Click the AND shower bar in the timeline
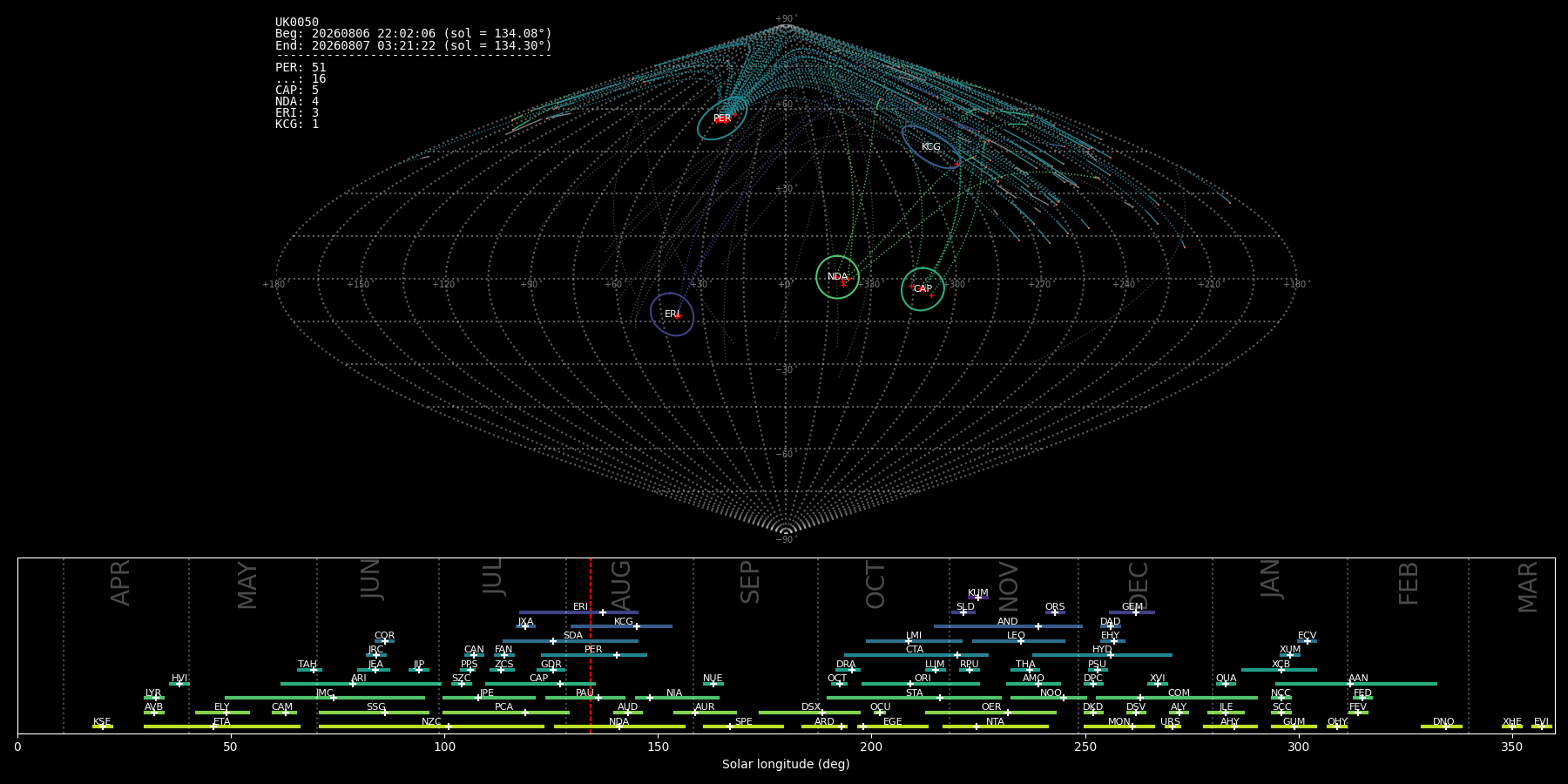Viewport: 1568px width, 784px height. tap(1008, 626)
